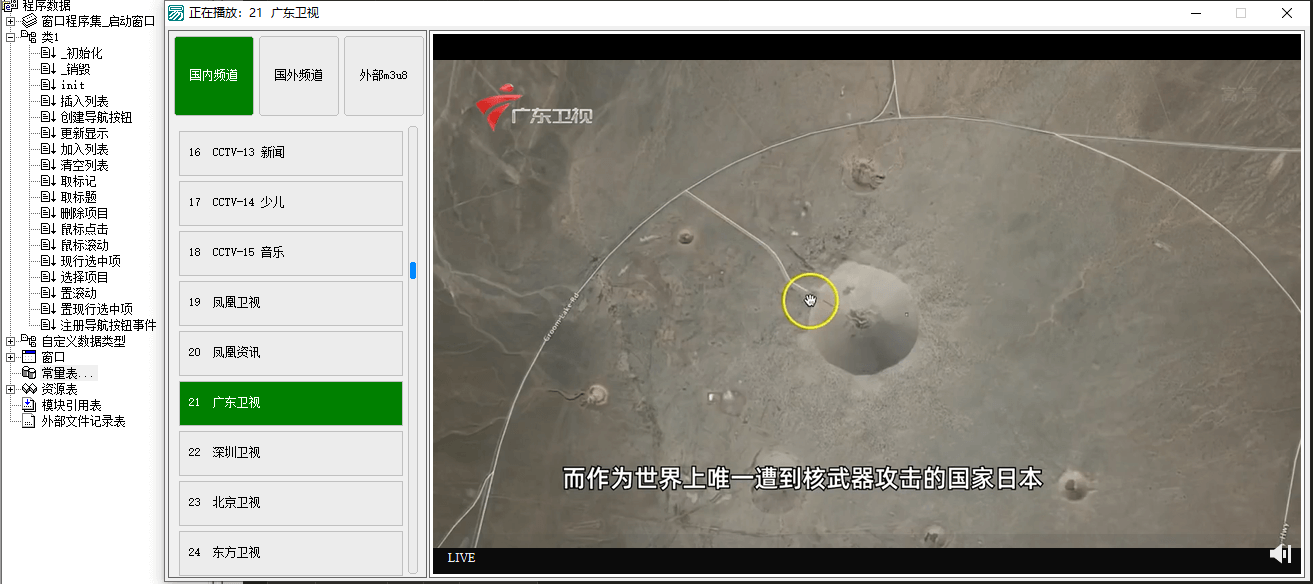The height and width of the screenshot is (584, 1313).
Task: Switch to the 国外频道 tab
Action: pyautogui.click(x=299, y=76)
